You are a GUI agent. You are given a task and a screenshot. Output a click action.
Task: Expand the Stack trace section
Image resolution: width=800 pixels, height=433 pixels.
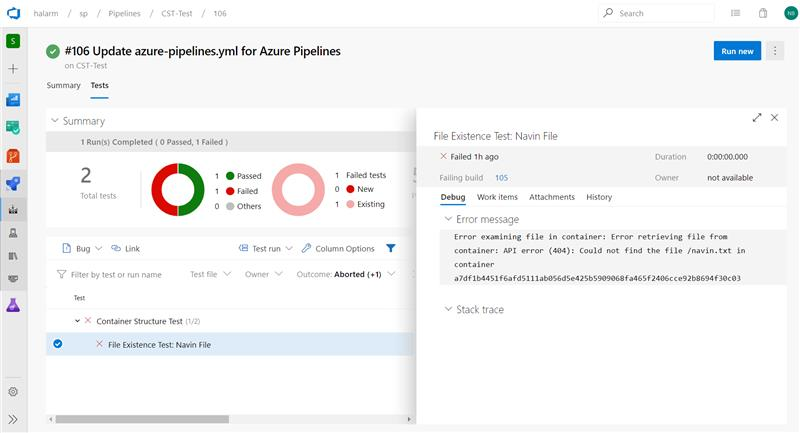coord(447,310)
